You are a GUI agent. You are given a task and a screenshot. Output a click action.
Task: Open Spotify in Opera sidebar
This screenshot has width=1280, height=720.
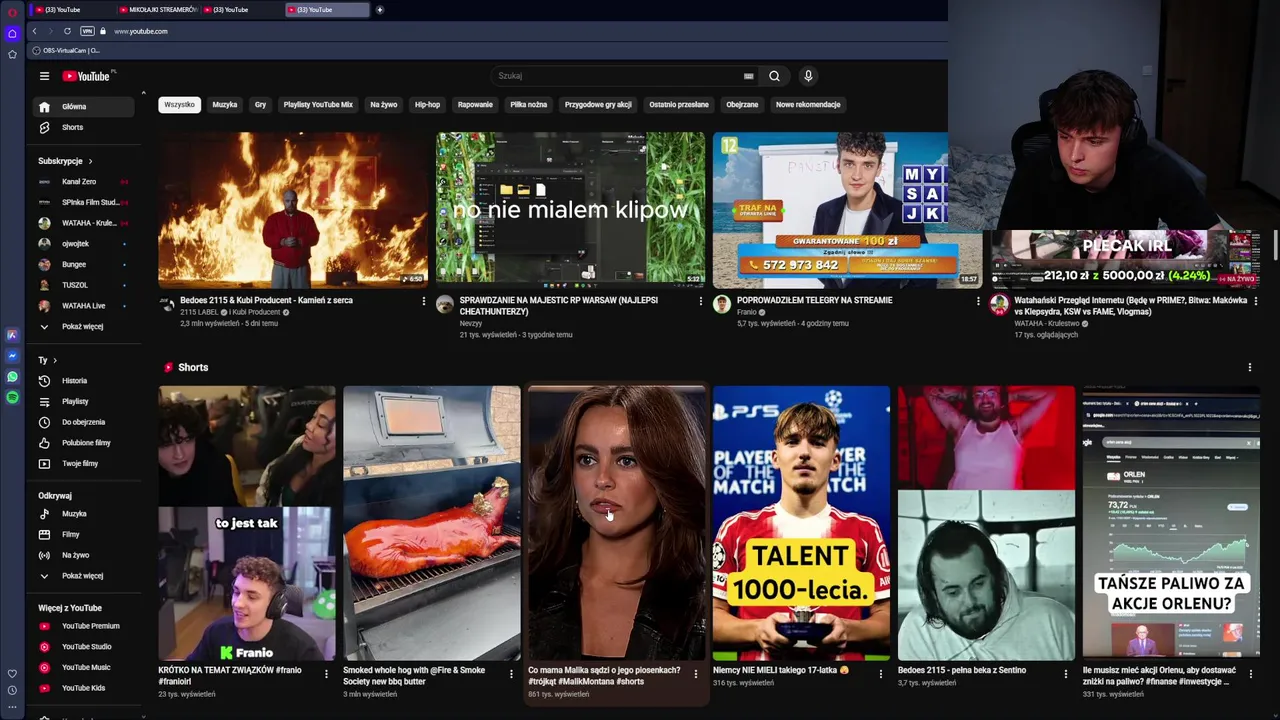[x=12, y=397]
